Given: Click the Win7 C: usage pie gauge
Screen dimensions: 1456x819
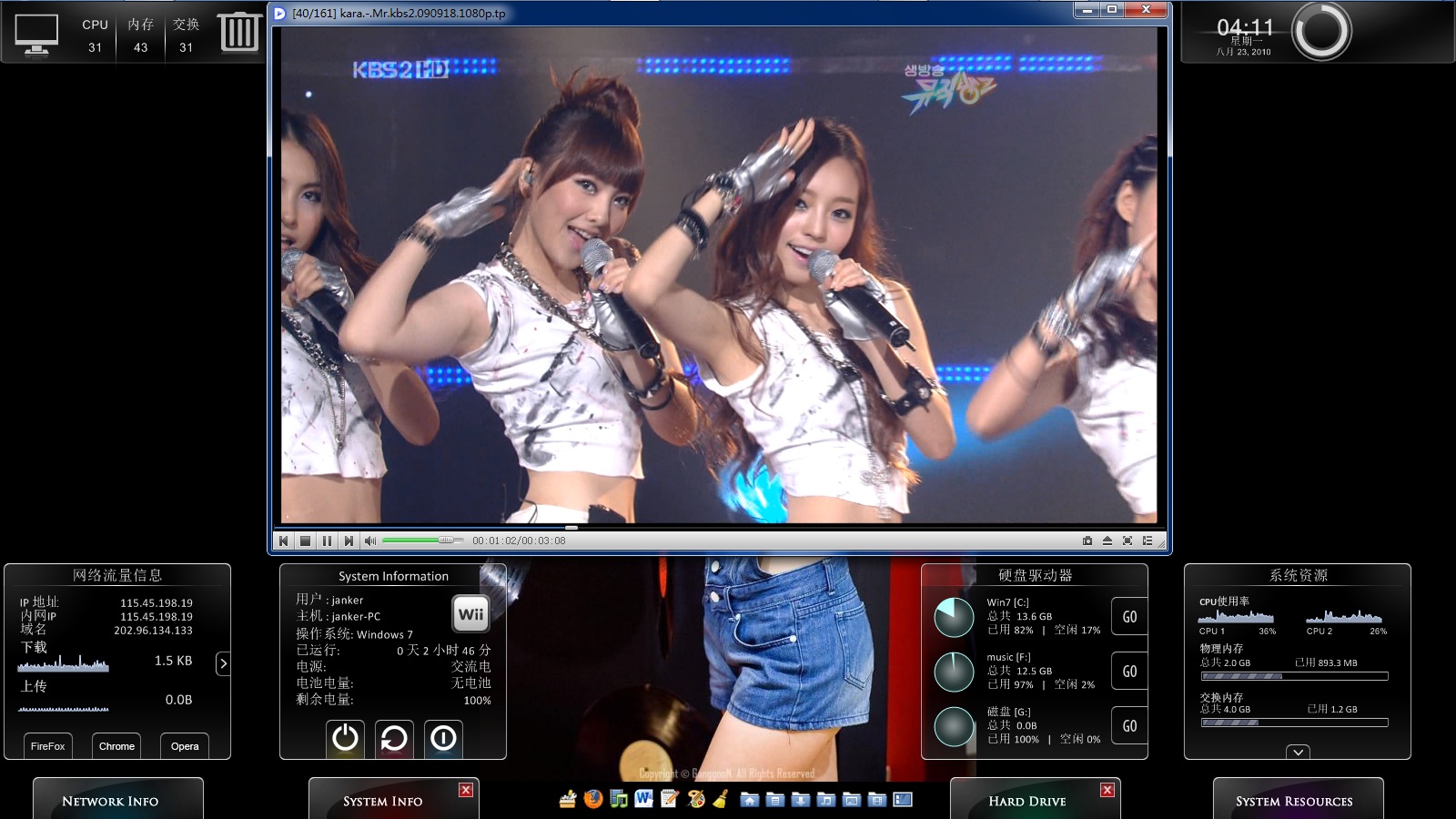Looking at the screenshot, I should (955, 617).
